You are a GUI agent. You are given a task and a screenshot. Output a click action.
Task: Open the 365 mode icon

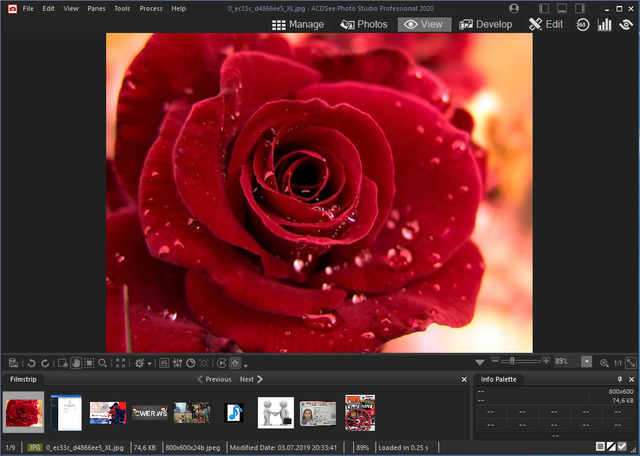[582, 24]
